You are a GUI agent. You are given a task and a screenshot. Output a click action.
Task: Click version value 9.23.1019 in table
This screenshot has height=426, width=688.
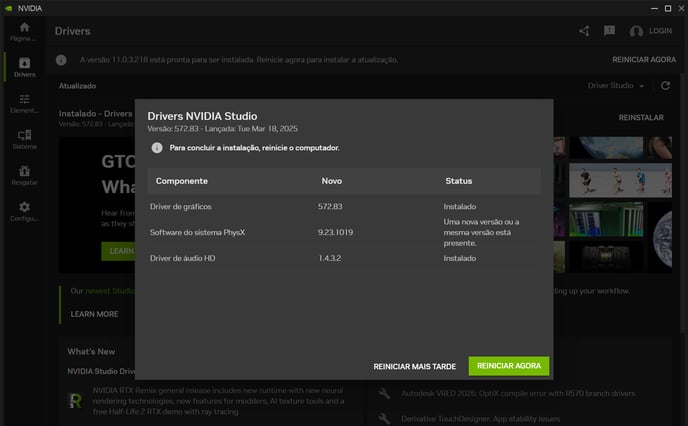coord(335,232)
